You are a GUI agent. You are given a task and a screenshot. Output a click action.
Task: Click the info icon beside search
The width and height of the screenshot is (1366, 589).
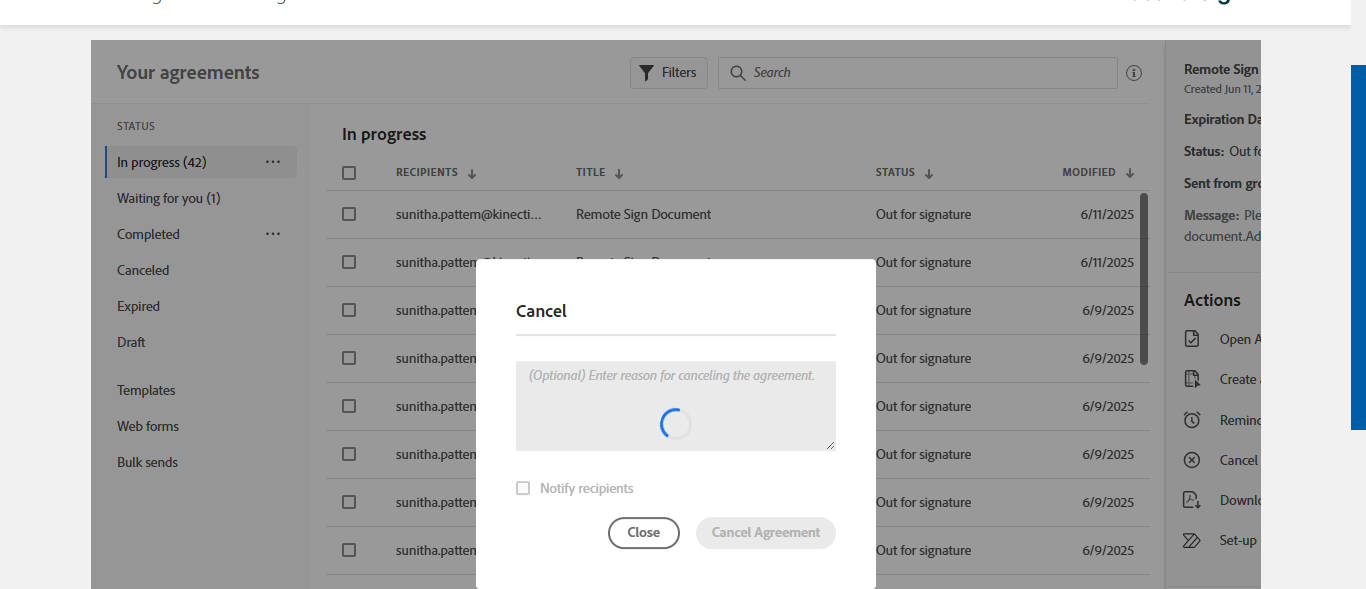coord(1133,73)
